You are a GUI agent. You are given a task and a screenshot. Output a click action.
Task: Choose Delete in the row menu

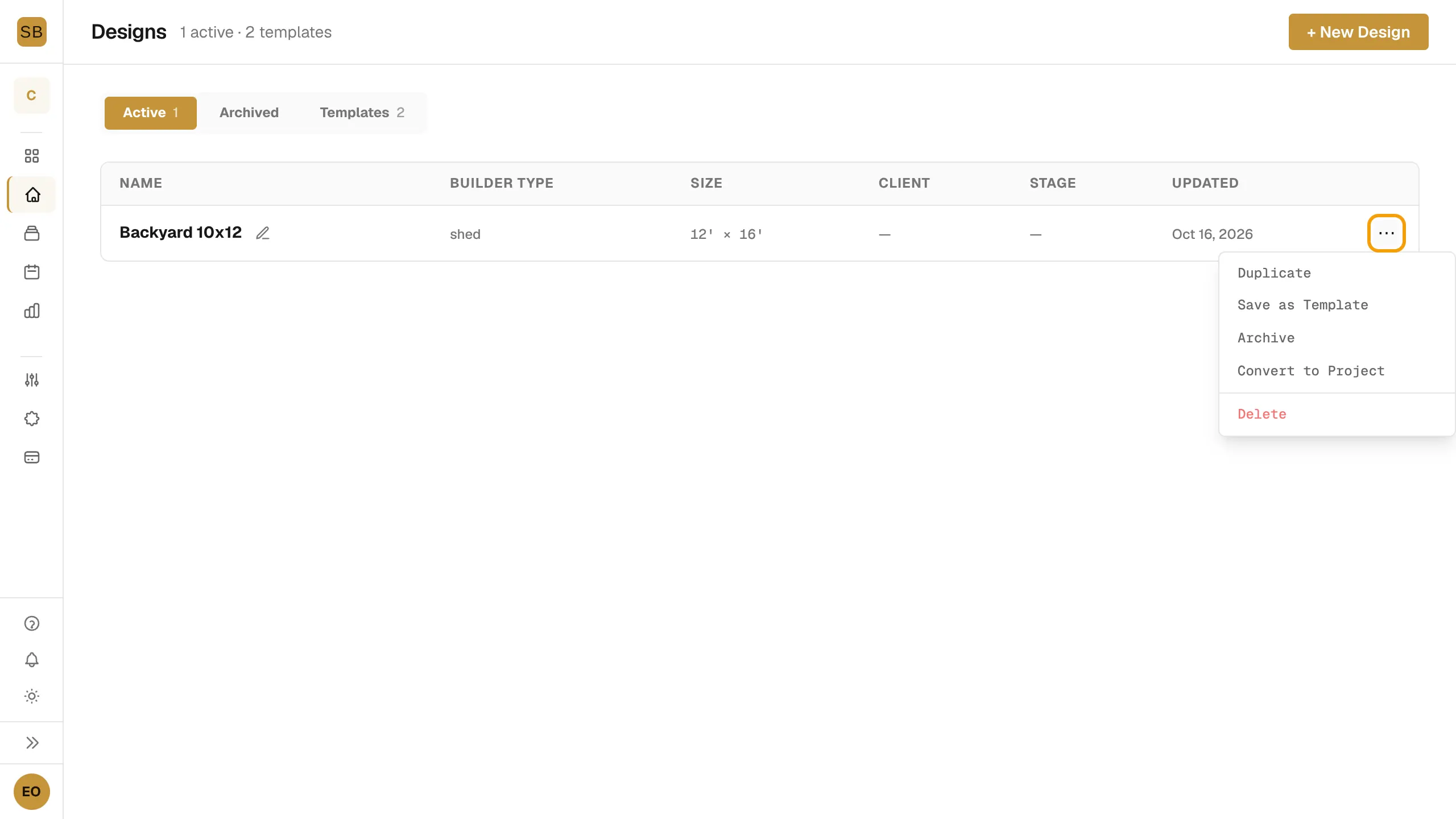tap(1337, 414)
